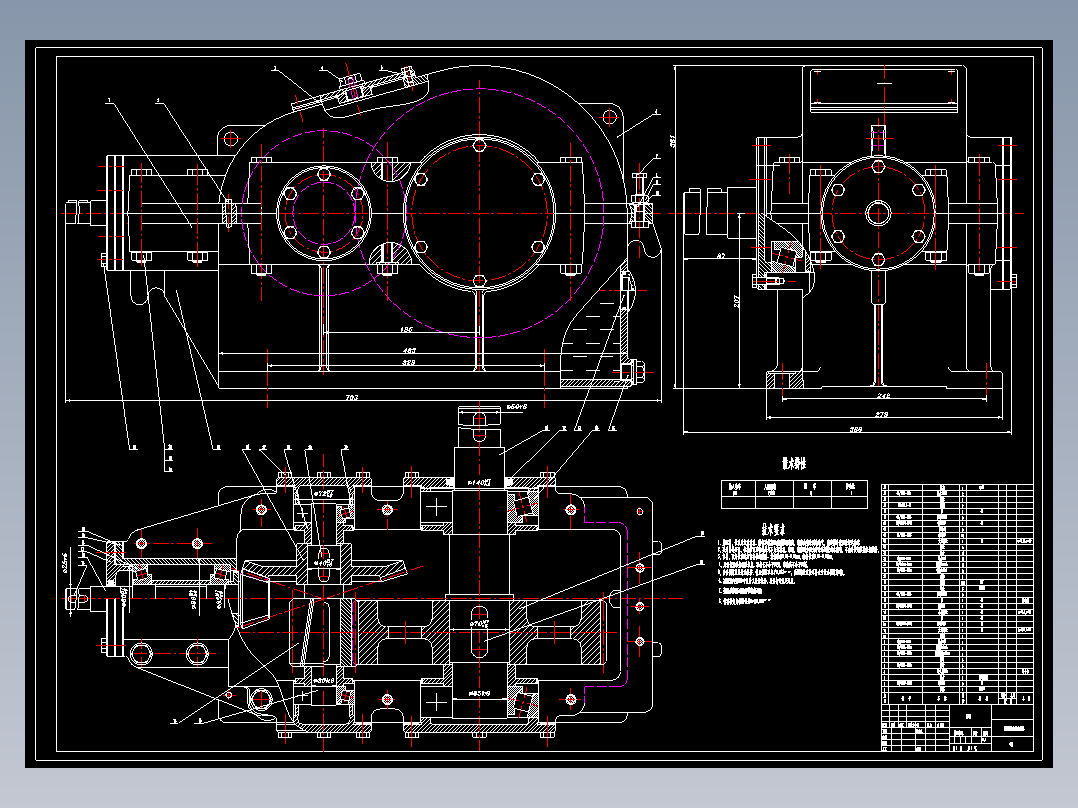1078x808 pixels.
Task: Click the 242 dimension under side view
Action: point(883,395)
